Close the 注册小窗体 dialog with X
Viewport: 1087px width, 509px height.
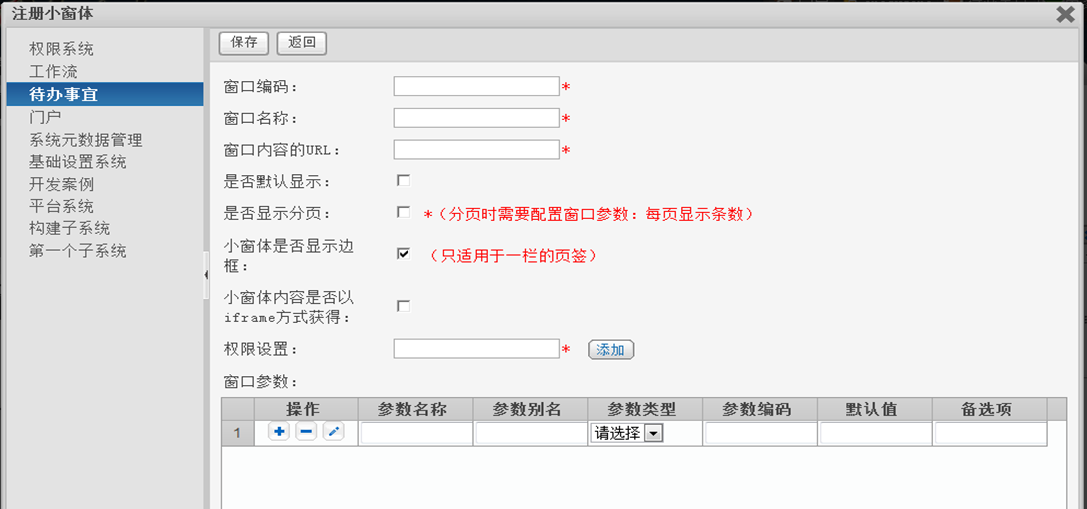point(1066,14)
